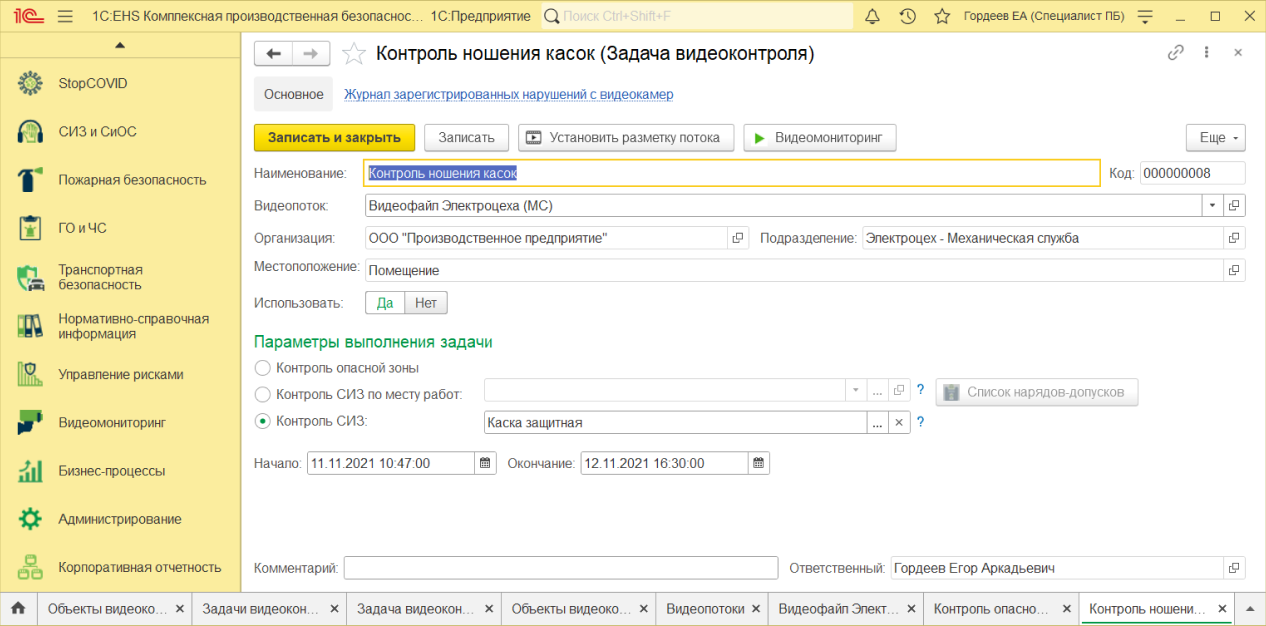Open calendar picker for Окончание date
Viewport: 1266px width, 626px height.
pyautogui.click(x=759, y=463)
